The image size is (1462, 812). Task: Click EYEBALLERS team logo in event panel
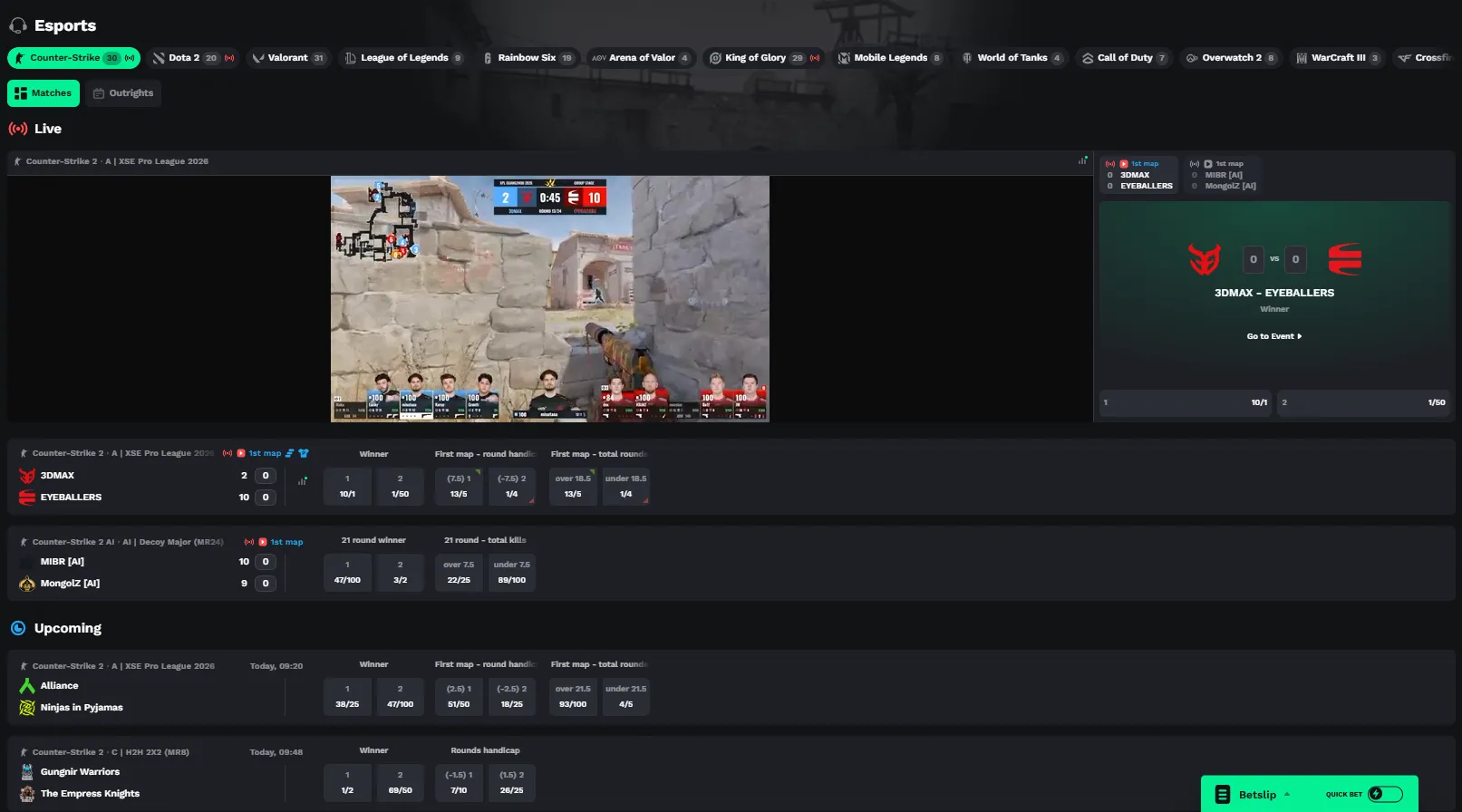pos(1345,259)
